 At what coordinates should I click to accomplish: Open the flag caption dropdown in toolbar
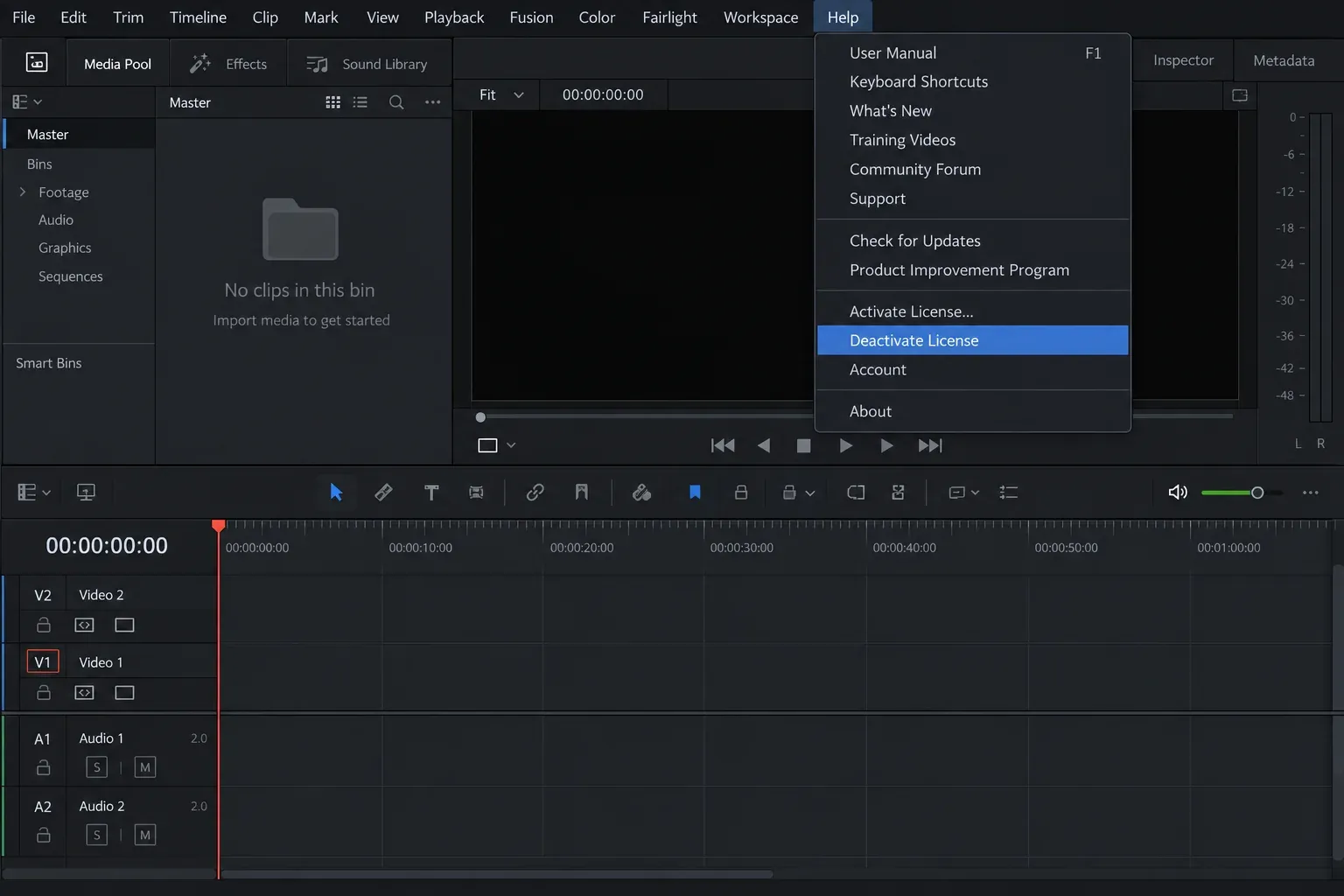[964, 493]
